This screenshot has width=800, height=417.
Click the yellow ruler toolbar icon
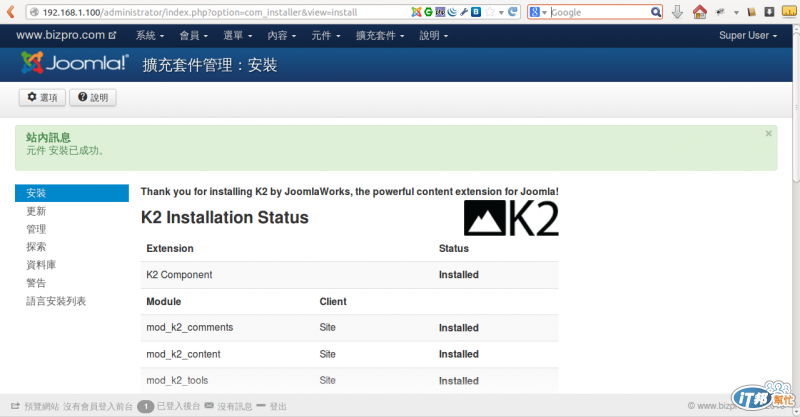(789, 12)
